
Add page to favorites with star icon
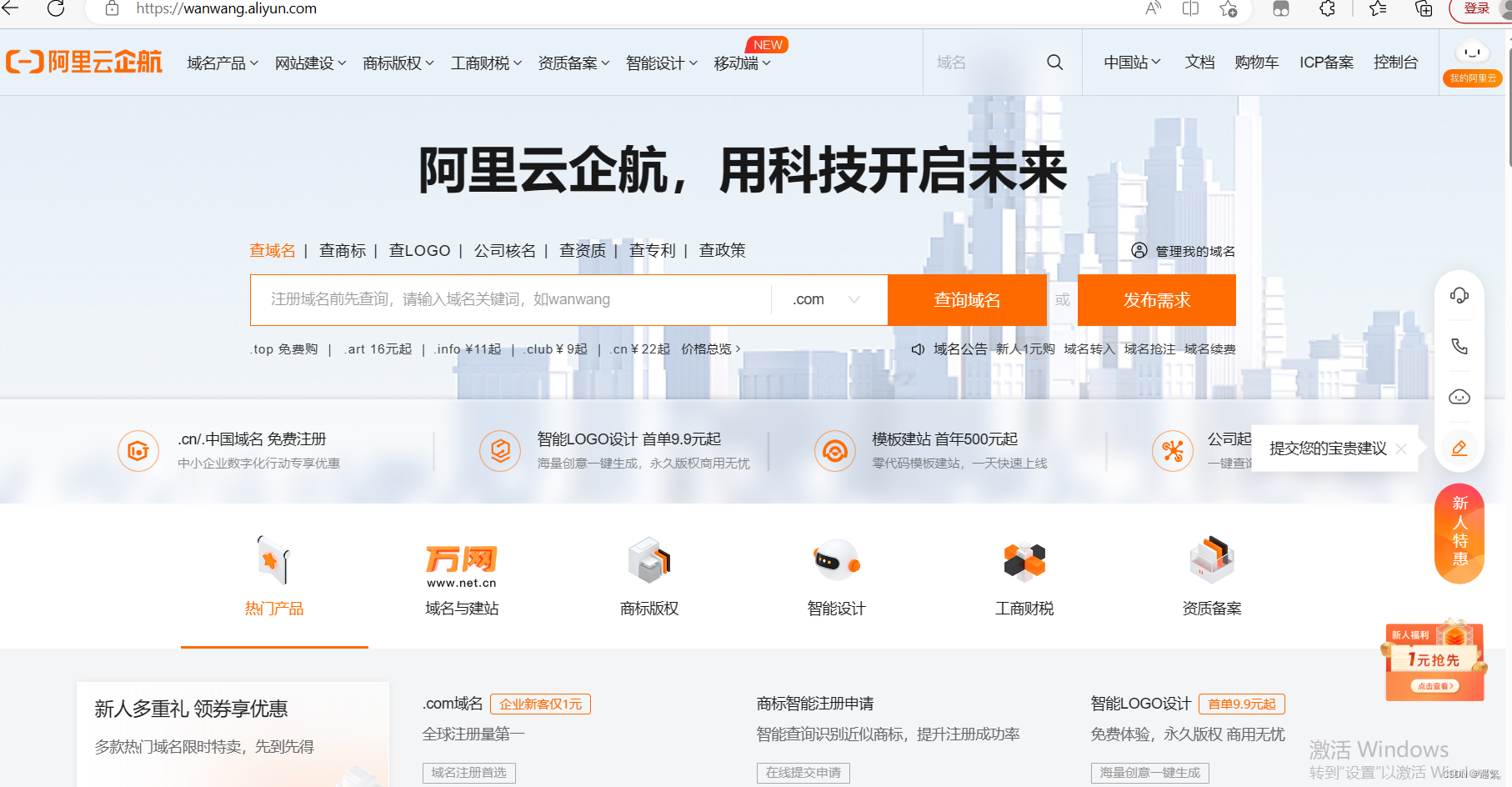[1229, 8]
